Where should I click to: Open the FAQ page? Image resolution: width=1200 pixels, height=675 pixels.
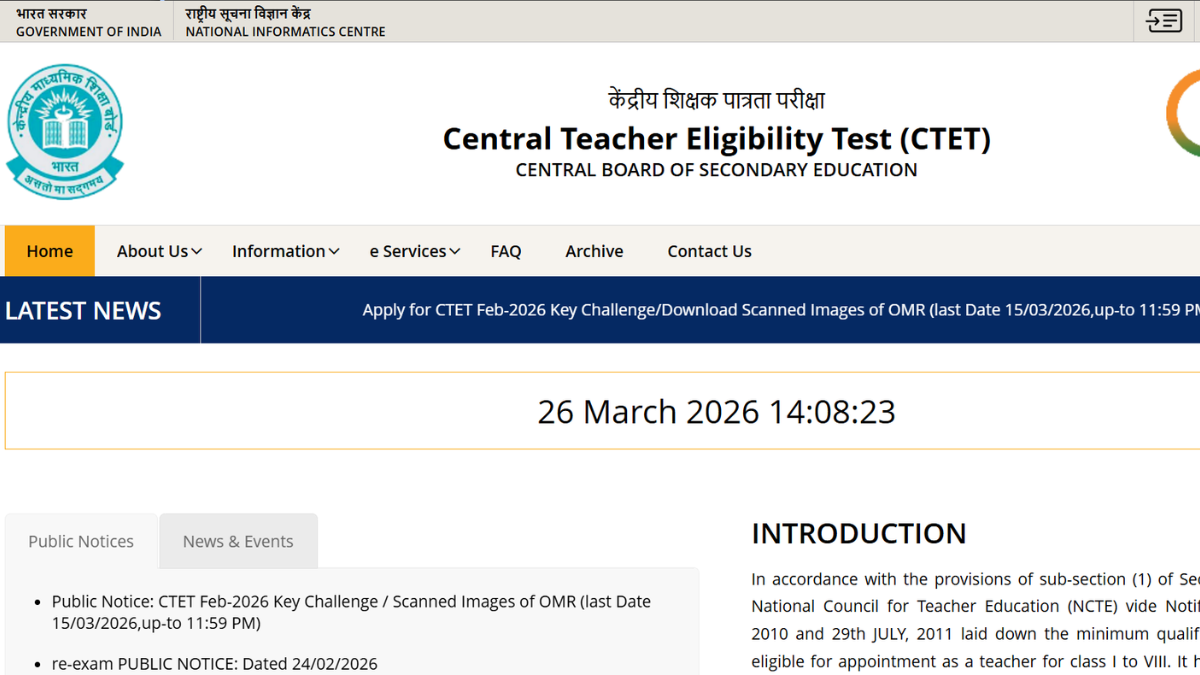(x=506, y=251)
